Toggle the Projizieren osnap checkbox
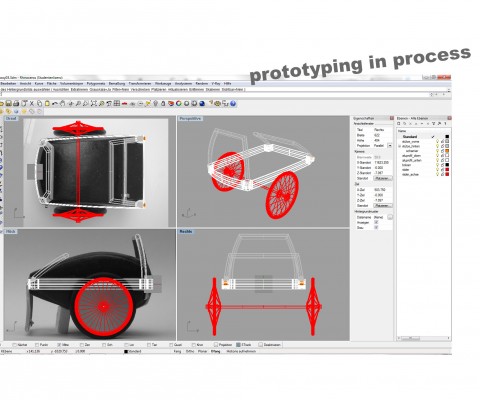 [x=216, y=345]
